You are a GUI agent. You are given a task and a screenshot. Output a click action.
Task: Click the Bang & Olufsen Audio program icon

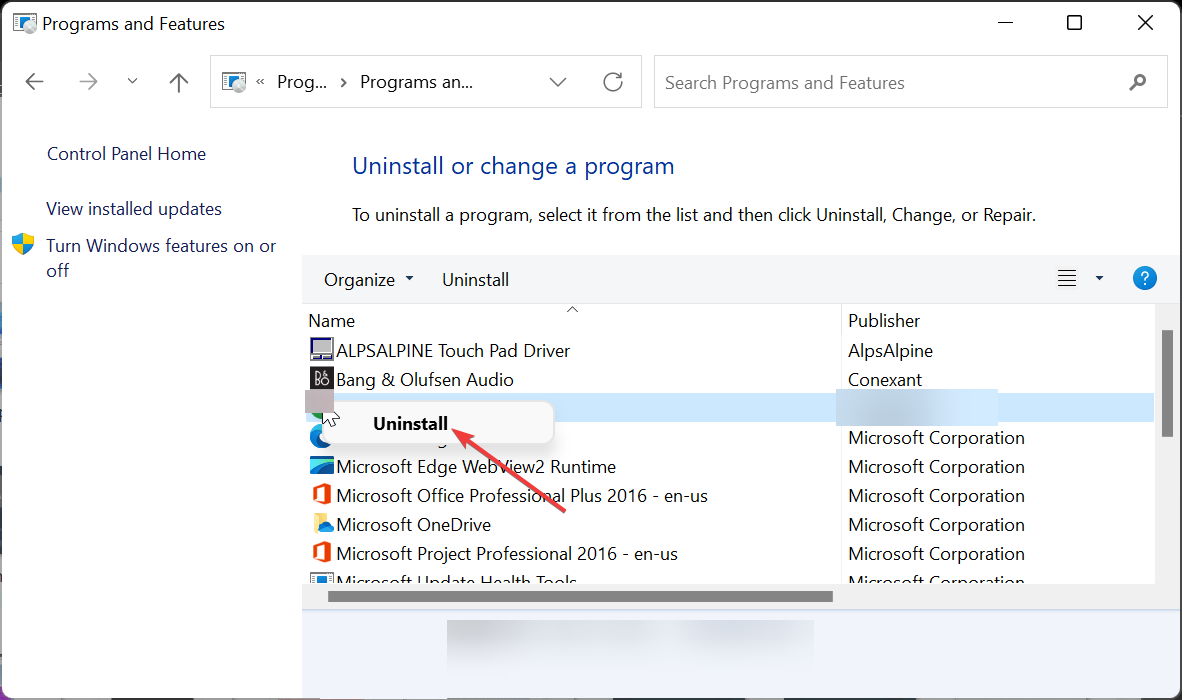pyautogui.click(x=321, y=378)
